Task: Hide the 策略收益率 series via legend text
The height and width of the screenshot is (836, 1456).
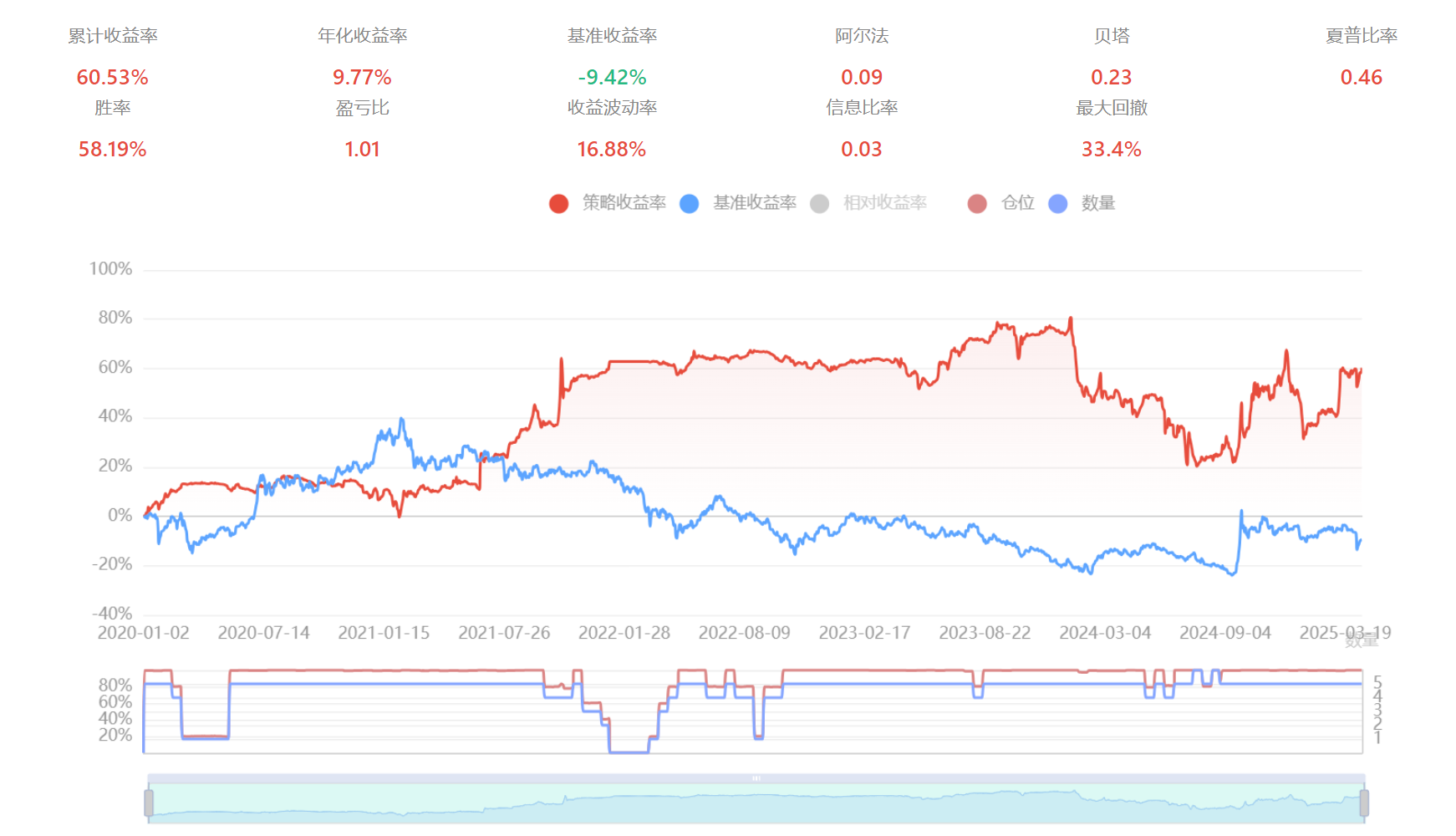Action: click(624, 203)
